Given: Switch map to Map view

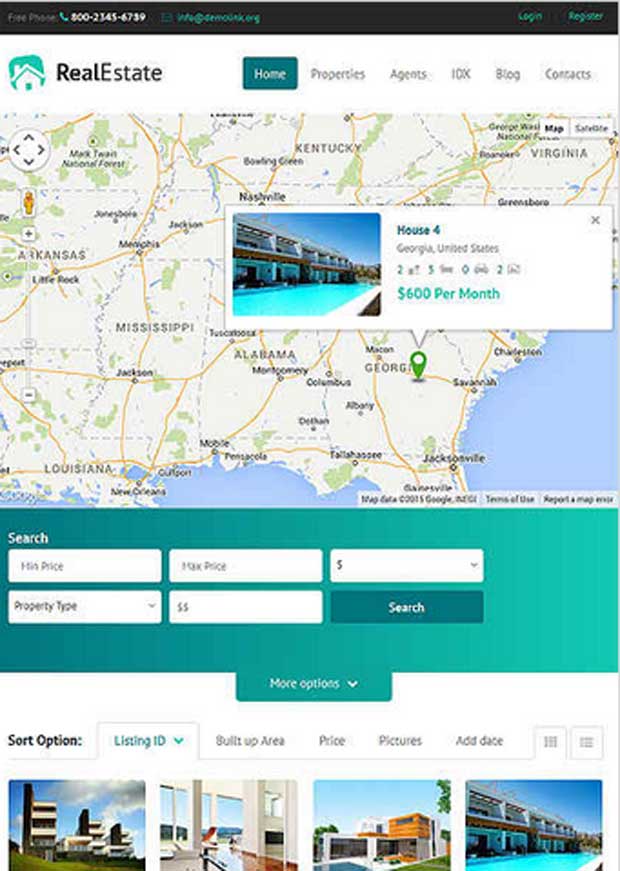Looking at the screenshot, I should (554, 128).
